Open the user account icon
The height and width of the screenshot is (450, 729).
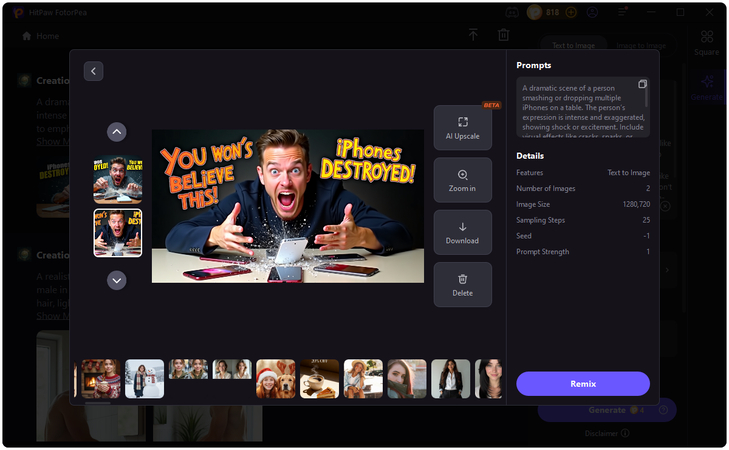pos(592,13)
